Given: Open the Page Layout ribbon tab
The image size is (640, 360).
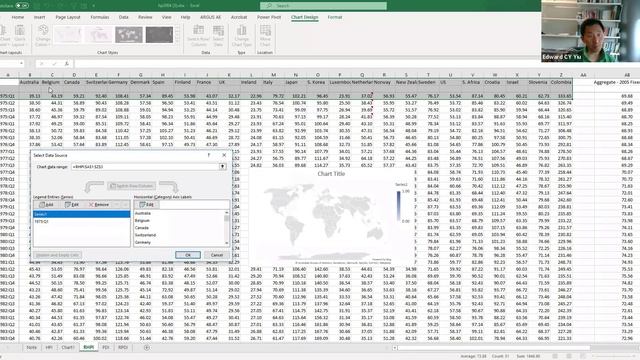Looking at the screenshot, I should click(x=68, y=17).
